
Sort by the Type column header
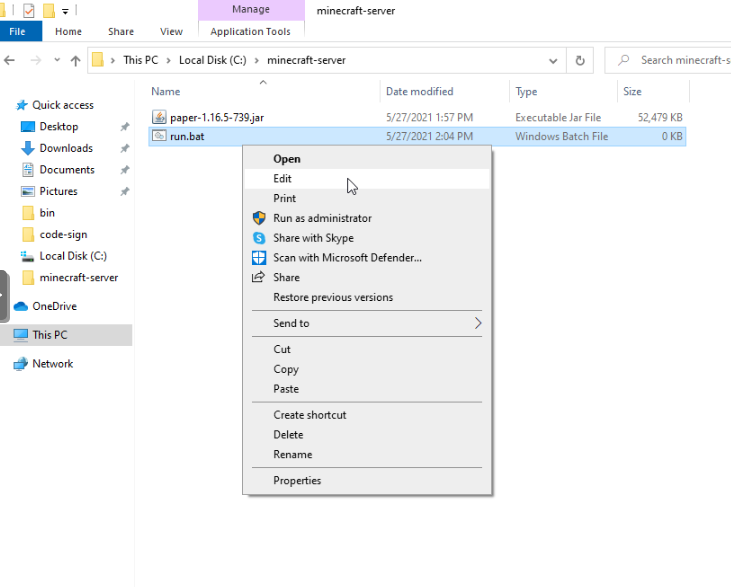pos(526,91)
